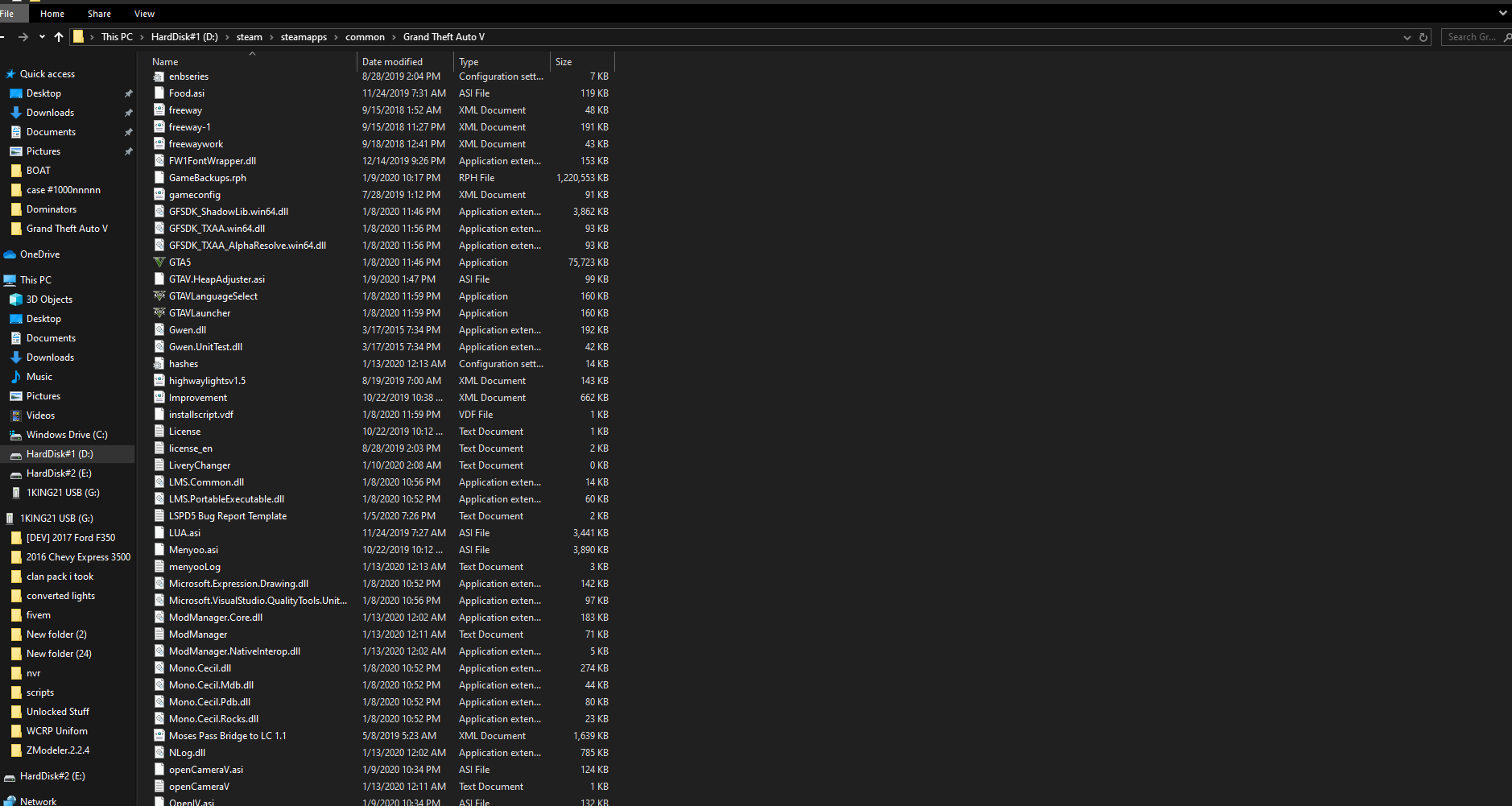Image resolution: width=1512 pixels, height=806 pixels.
Task: Expand the chevron after common in path
Action: point(395,37)
